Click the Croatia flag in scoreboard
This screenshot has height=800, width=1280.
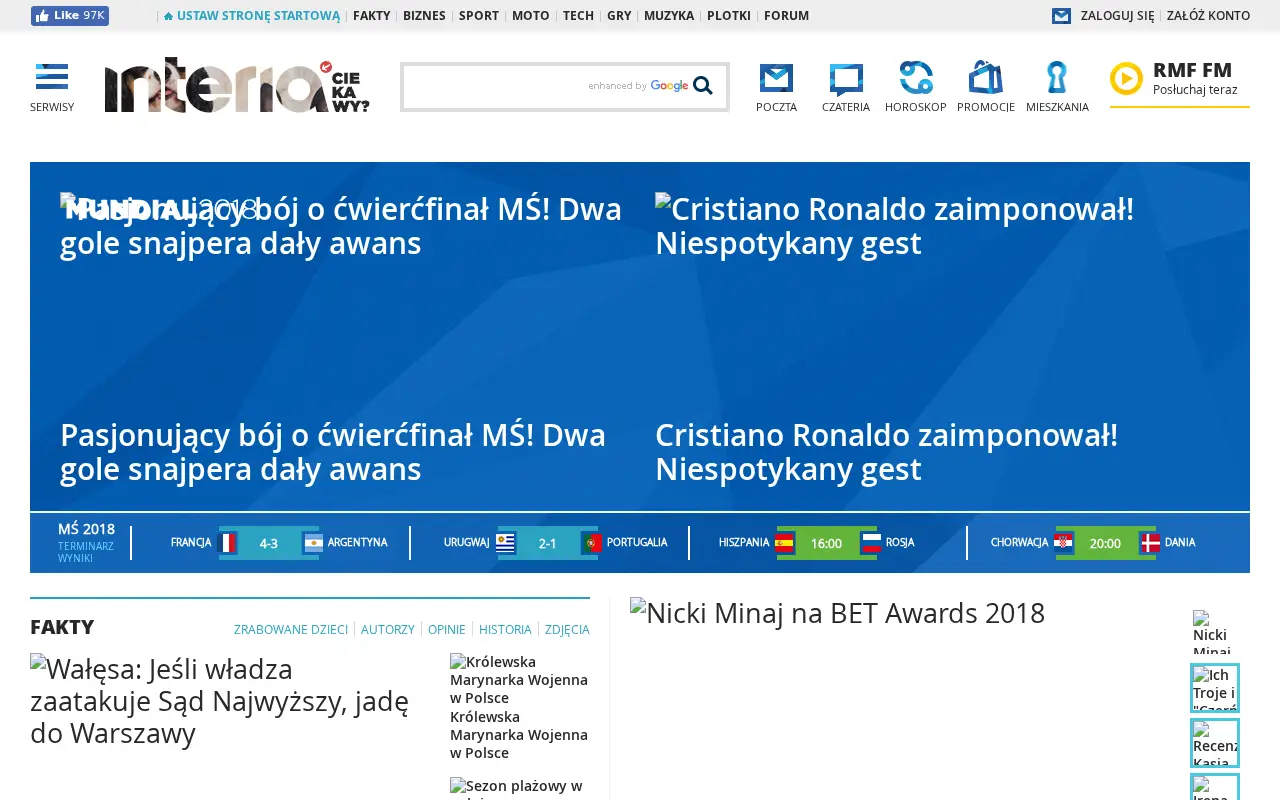tap(1063, 543)
